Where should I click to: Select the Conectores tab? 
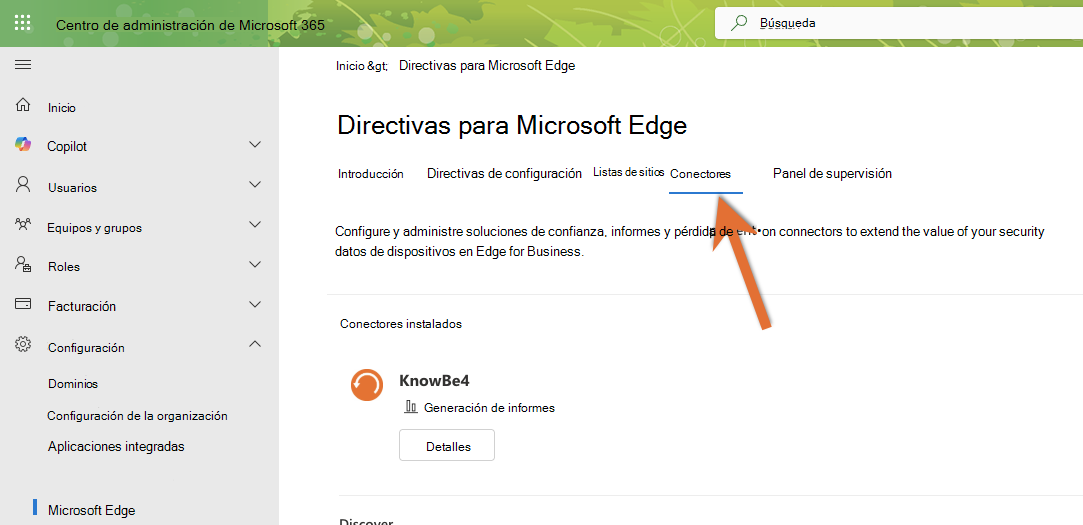(x=700, y=175)
